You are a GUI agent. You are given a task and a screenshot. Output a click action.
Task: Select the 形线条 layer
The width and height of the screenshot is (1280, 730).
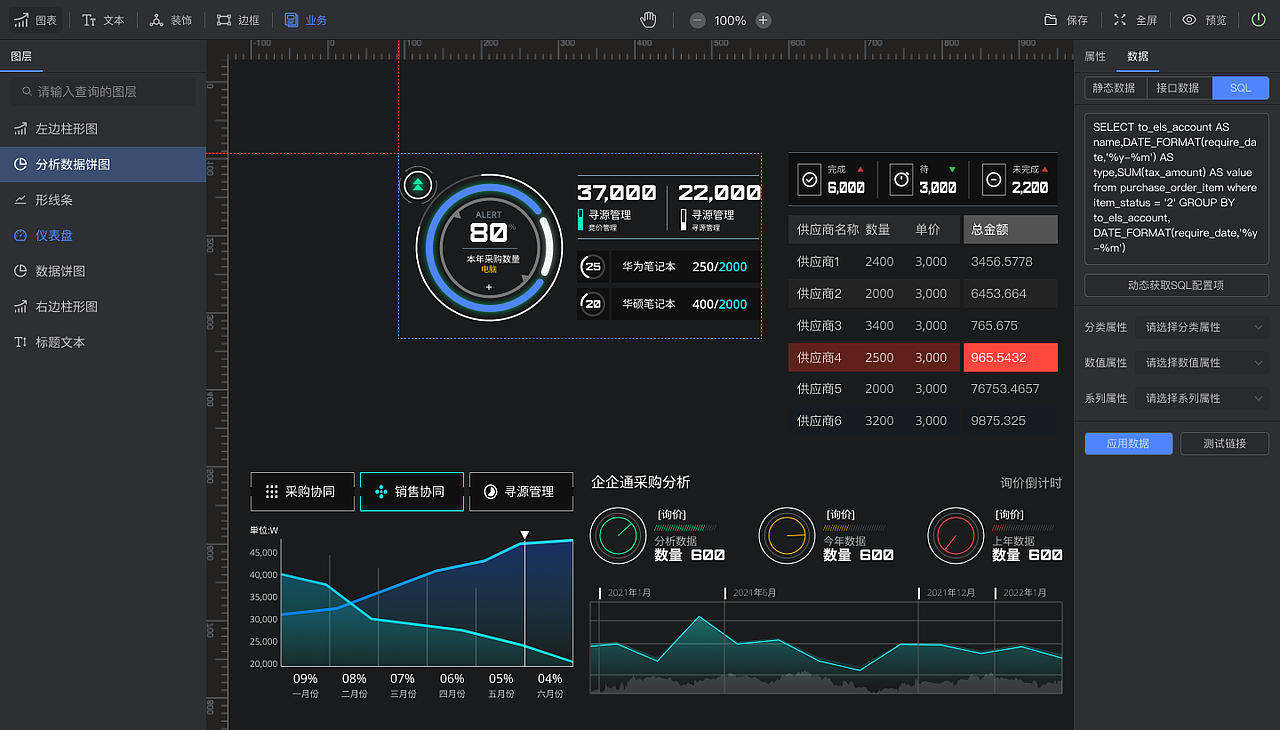click(x=103, y=200)
